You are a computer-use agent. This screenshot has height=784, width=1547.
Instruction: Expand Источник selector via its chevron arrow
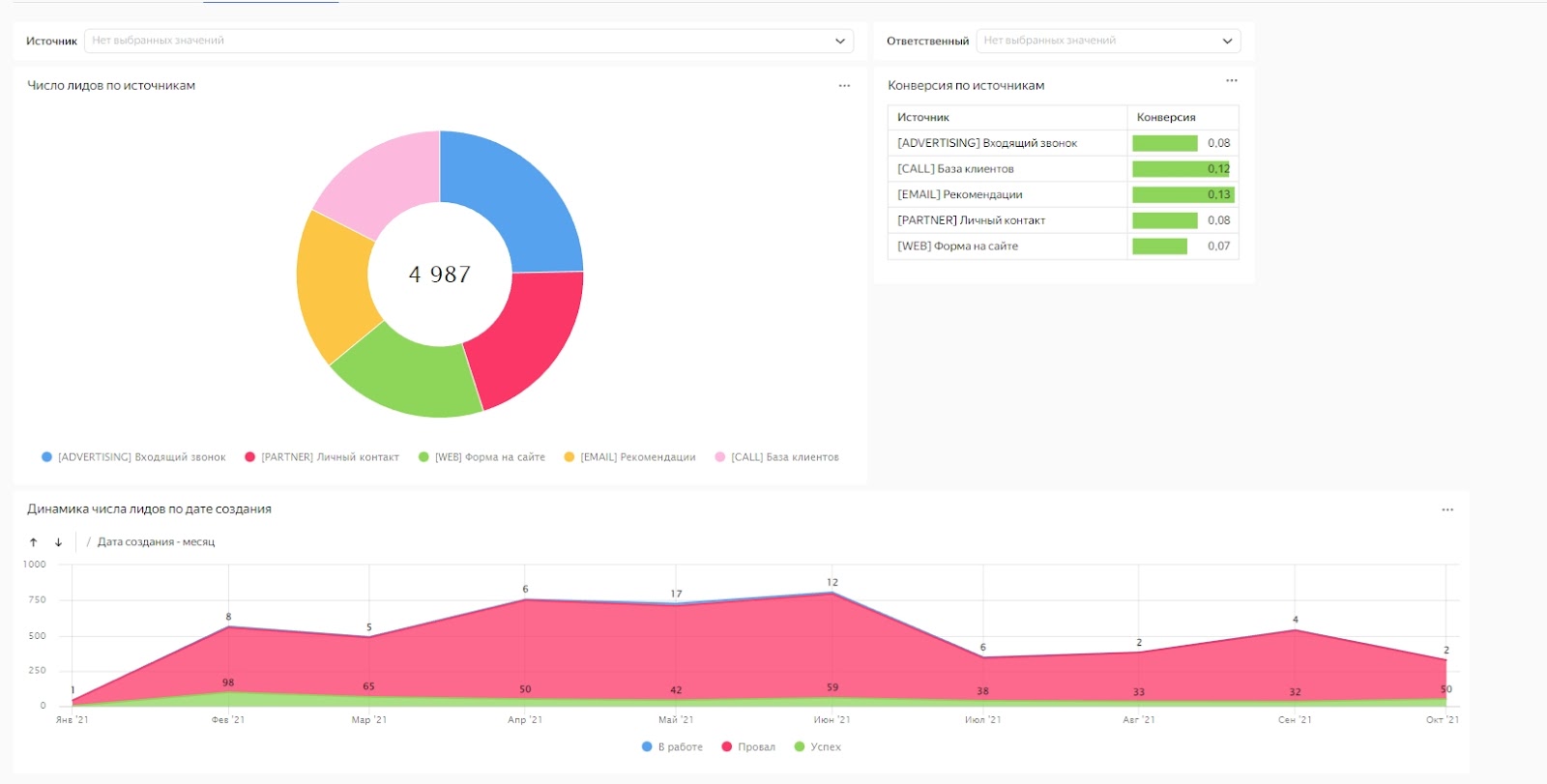pos(839,41)
